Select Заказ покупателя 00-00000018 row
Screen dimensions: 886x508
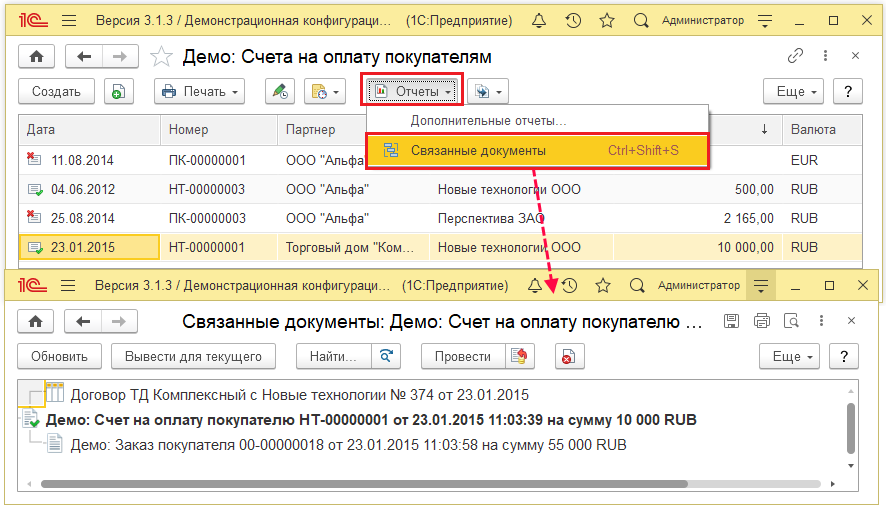(x=348, y=445)
